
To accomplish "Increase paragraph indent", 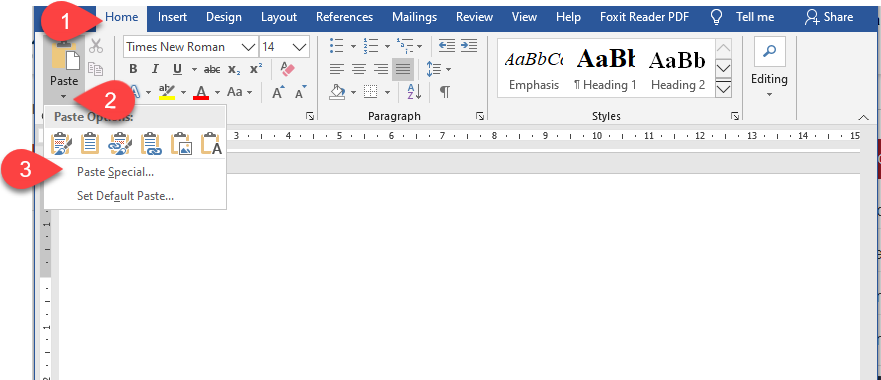I will click(x=469, y=46).
